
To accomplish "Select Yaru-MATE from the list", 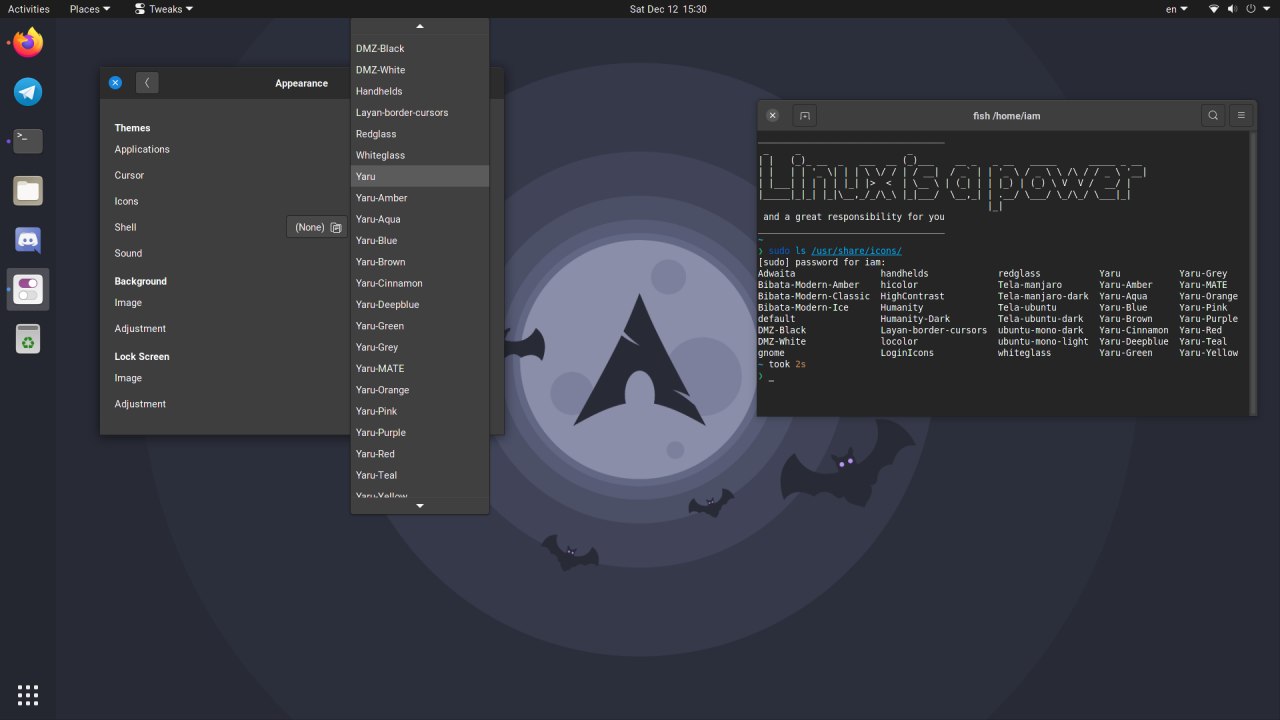I will tap(420, 368).
